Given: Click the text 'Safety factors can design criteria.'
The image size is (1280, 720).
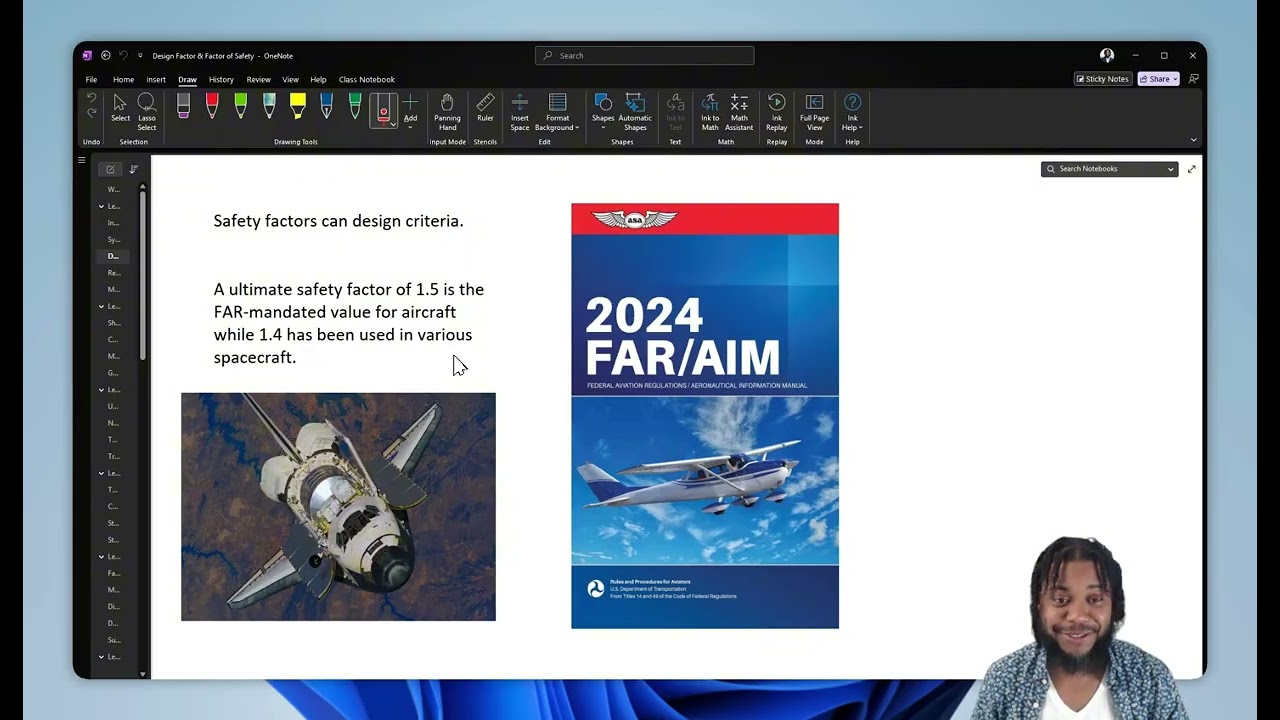Looking at the screenshot, I should tap(338, 221).
